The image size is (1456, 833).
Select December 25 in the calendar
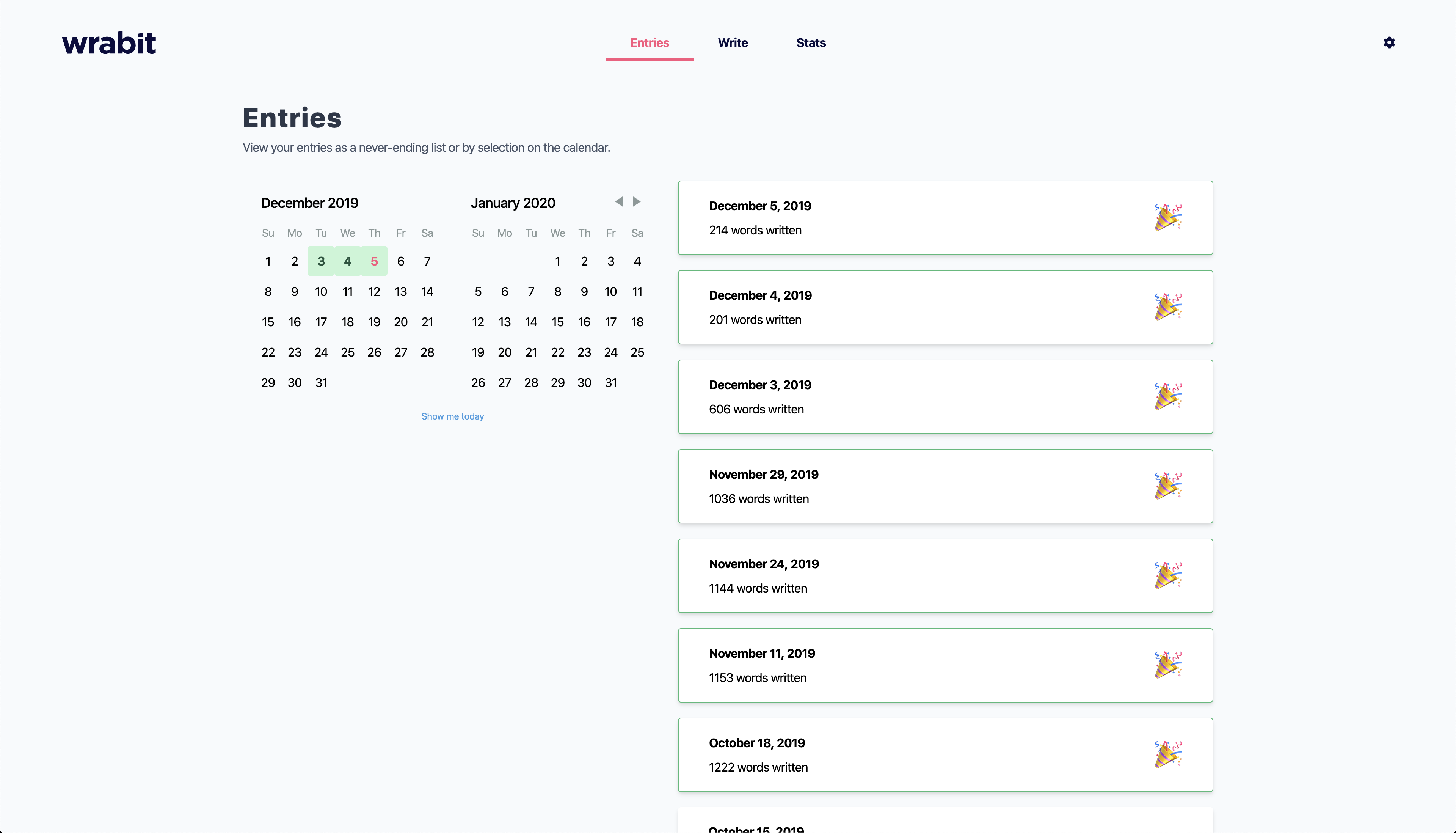click(x=348, y=352)
